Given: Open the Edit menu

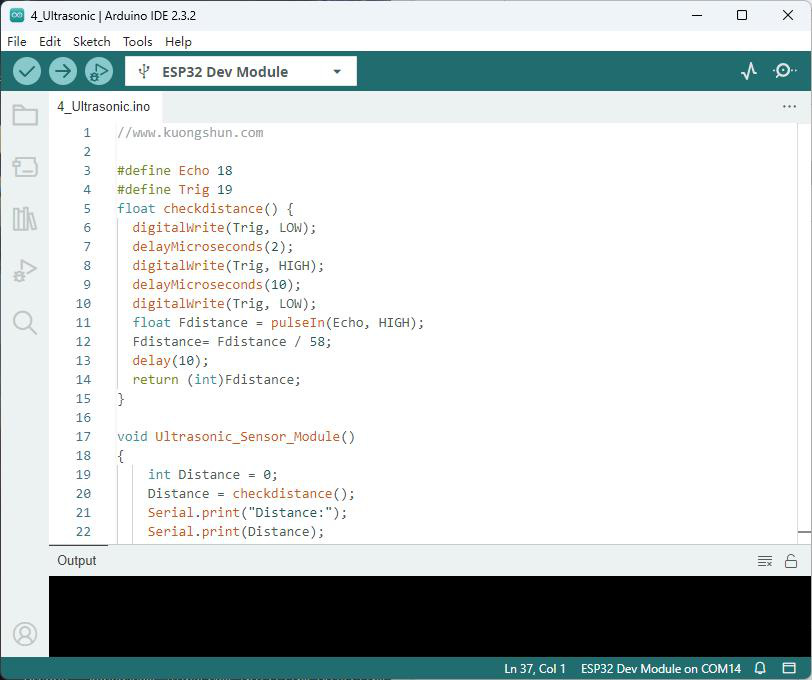Looking at the screenshot, I should [x=50, y=41].
